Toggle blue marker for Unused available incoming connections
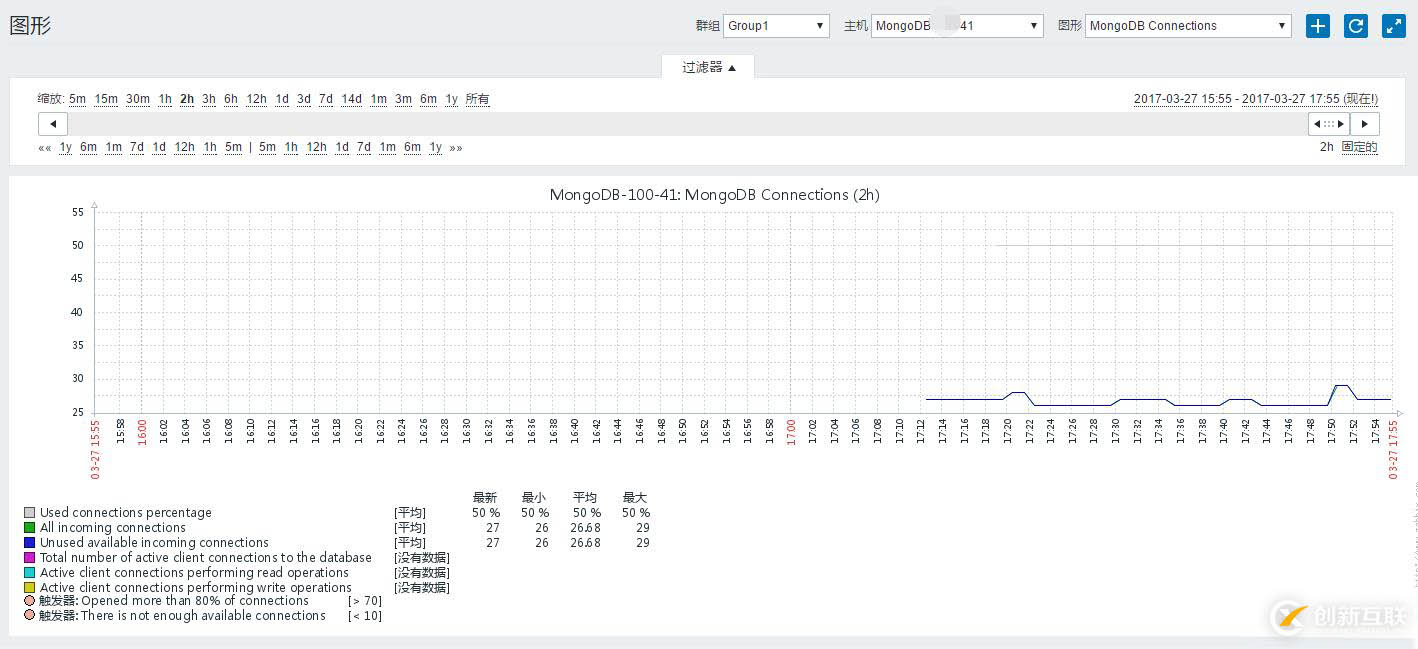The height and width of the screenshot is (649, 1418). [29, 543]
